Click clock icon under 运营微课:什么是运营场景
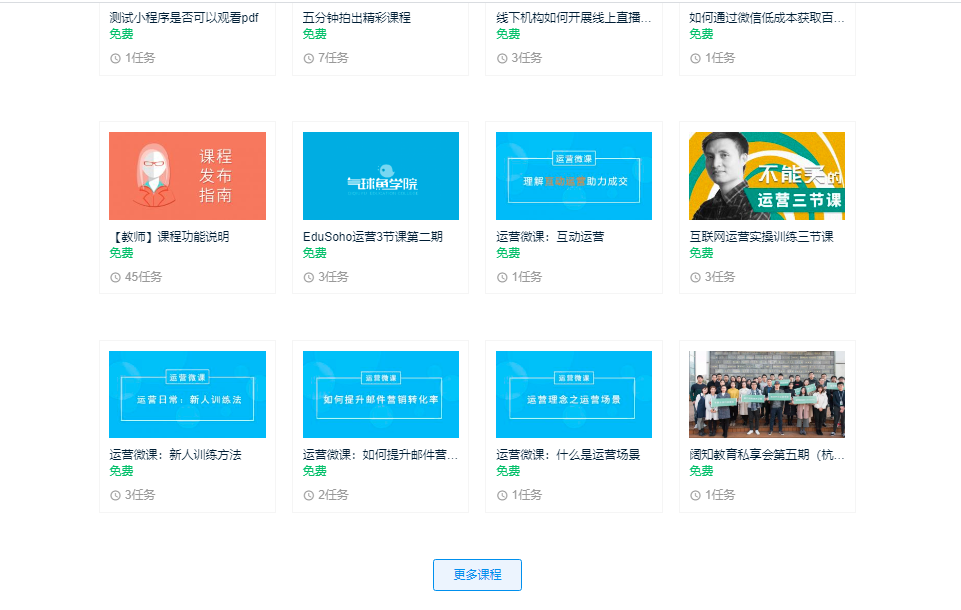961x610 pixels. (x=502, y=495)
